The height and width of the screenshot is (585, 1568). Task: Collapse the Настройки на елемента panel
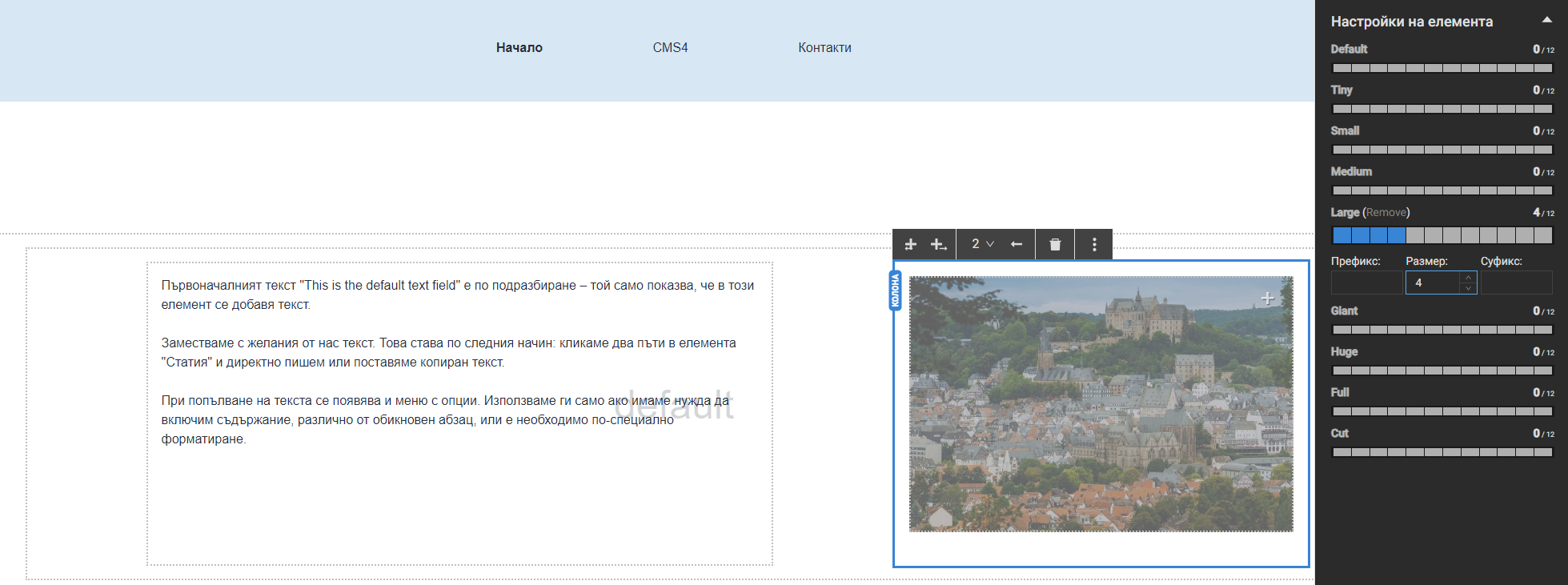(1546, 21)
